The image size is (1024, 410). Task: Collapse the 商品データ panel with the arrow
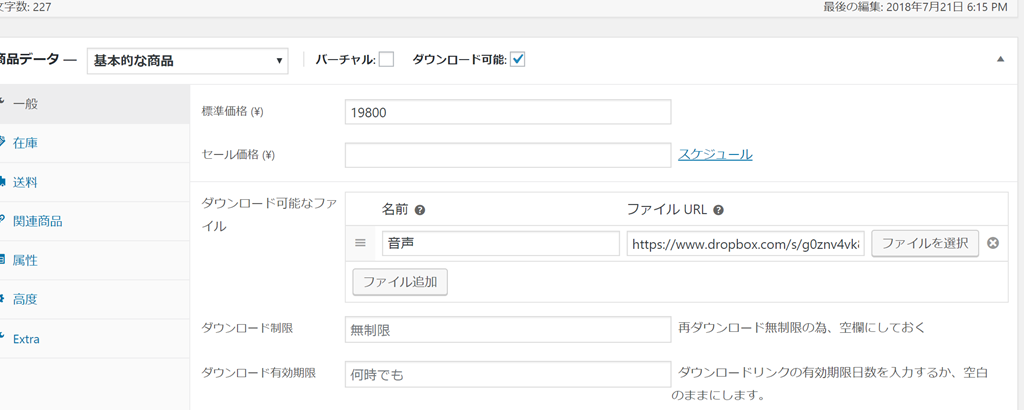point(1000,60)
